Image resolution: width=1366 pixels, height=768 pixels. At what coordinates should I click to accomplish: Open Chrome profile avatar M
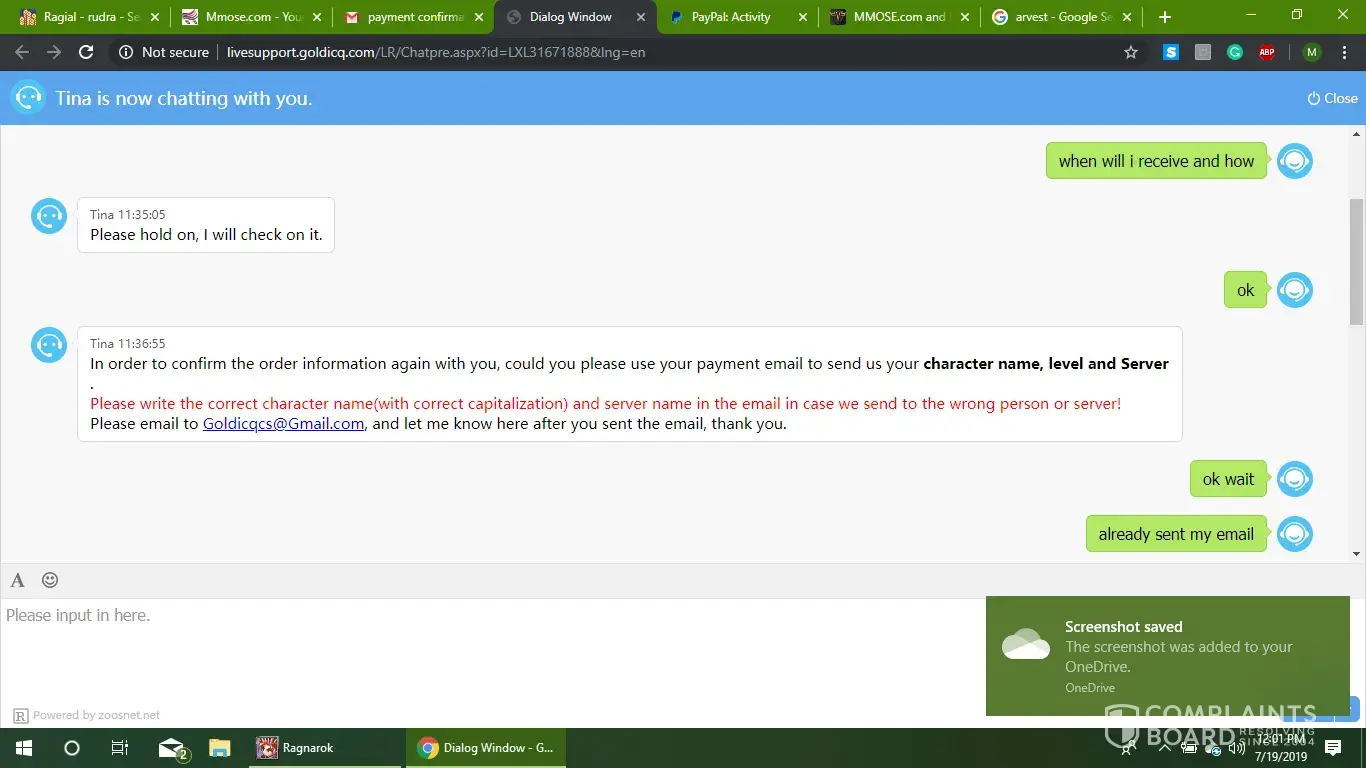pos(1312,52)
